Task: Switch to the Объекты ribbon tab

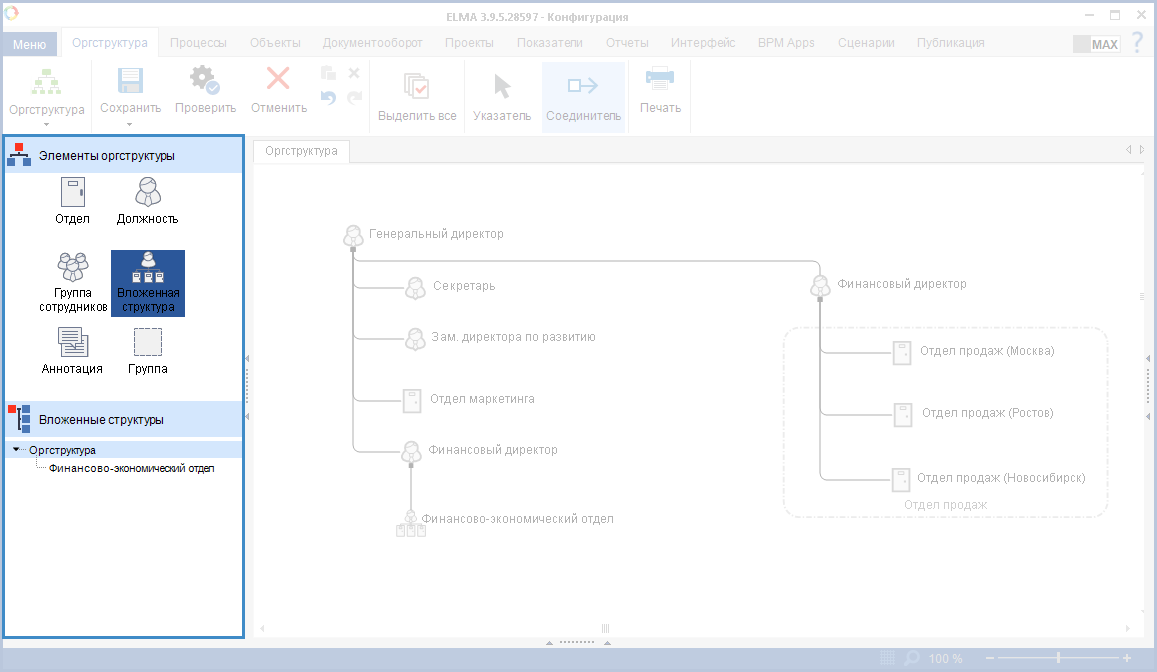Action: click(x=275, y=43)
